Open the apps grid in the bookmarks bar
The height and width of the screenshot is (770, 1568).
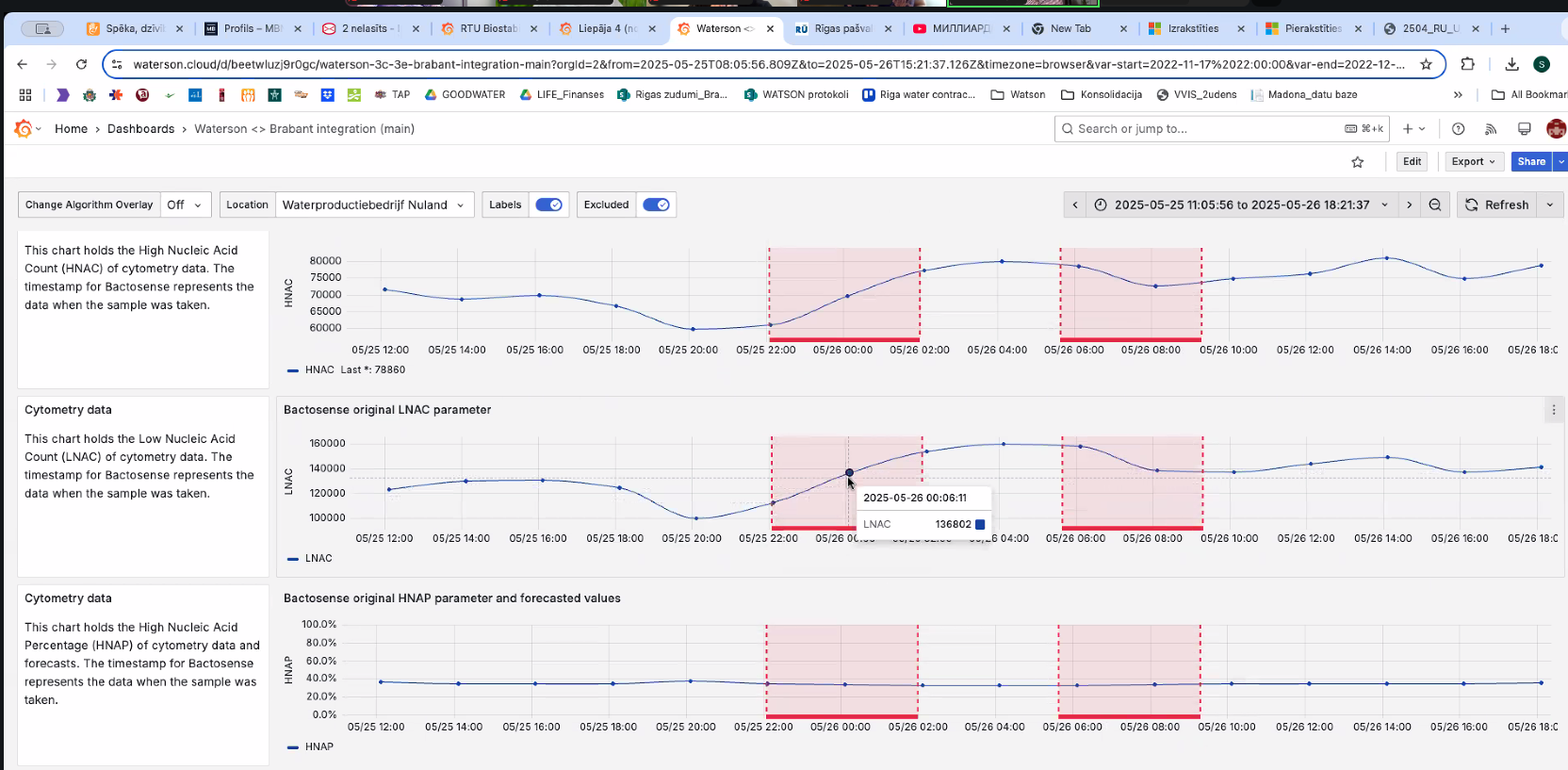(x=25, y=94)
